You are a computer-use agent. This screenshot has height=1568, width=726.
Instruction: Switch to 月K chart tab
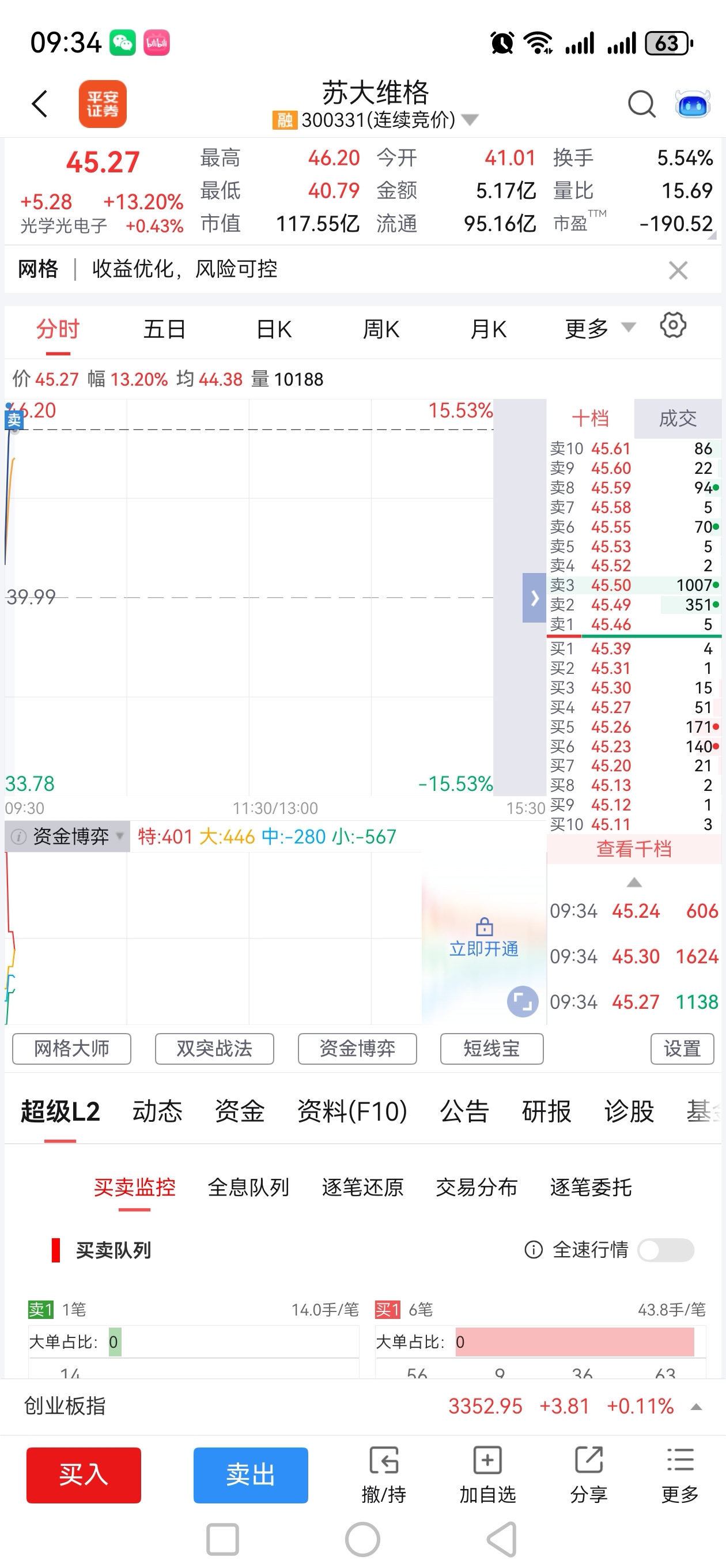point(489,329)
